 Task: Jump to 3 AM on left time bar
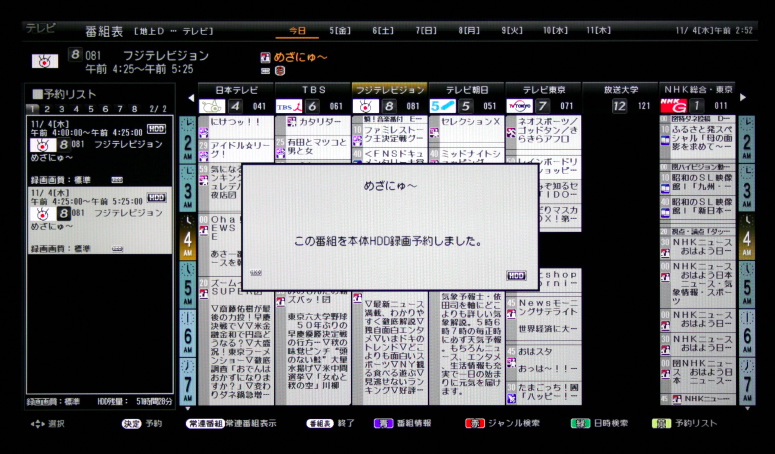(187, 189)
